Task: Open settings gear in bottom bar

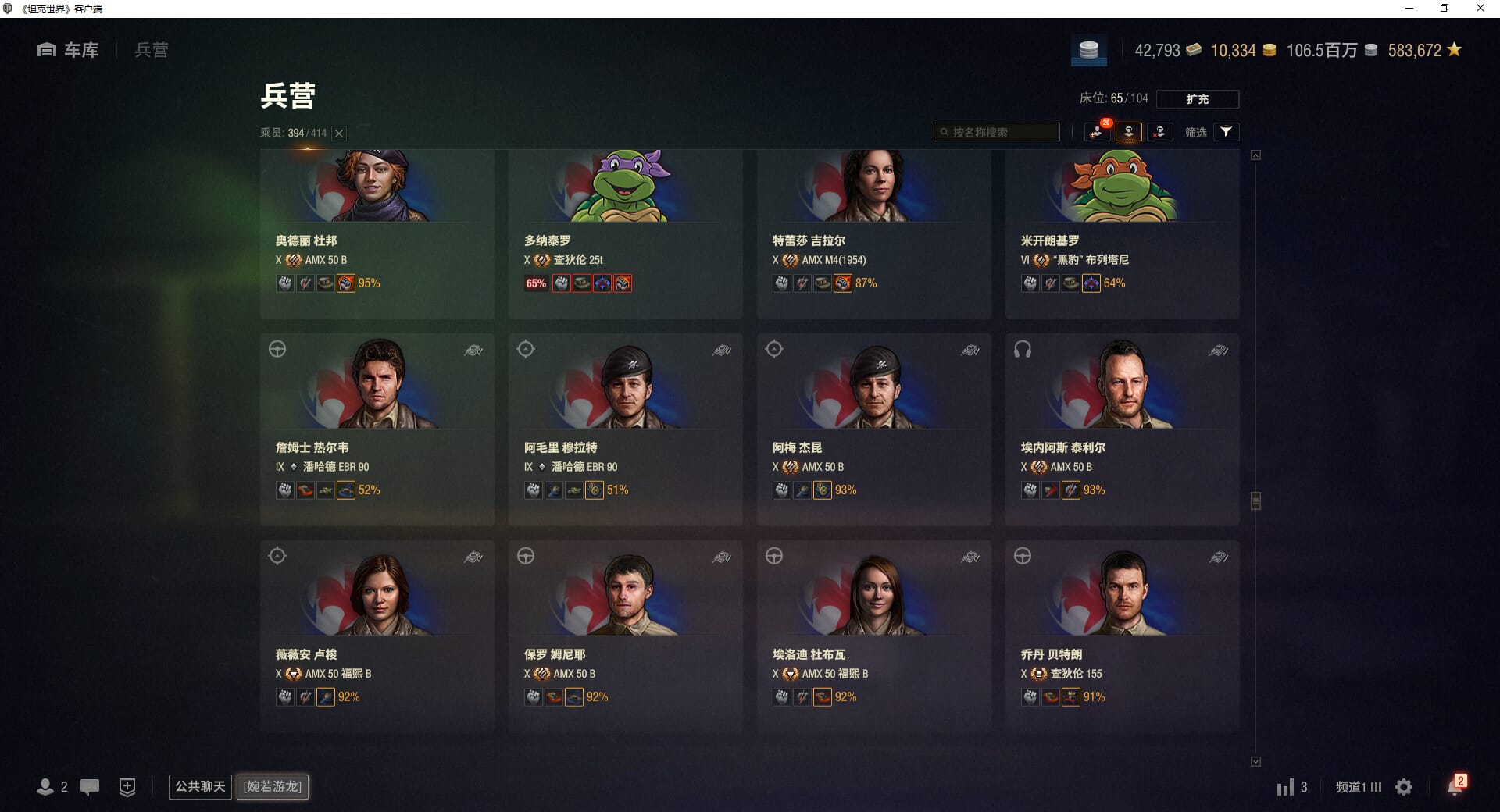Action: pyautogui.click(x=1404, y=787)
